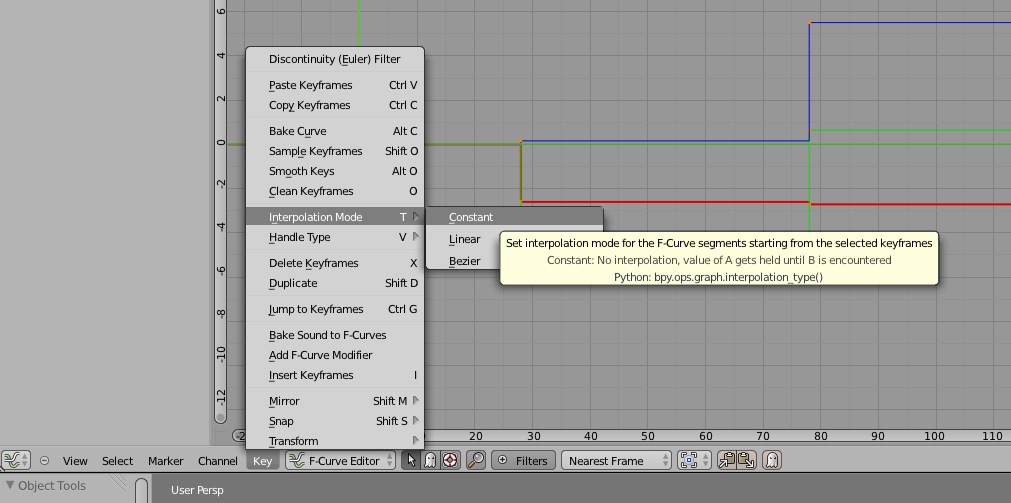
Task: Choose Linear interpolation mode
Action: (464, 239)
